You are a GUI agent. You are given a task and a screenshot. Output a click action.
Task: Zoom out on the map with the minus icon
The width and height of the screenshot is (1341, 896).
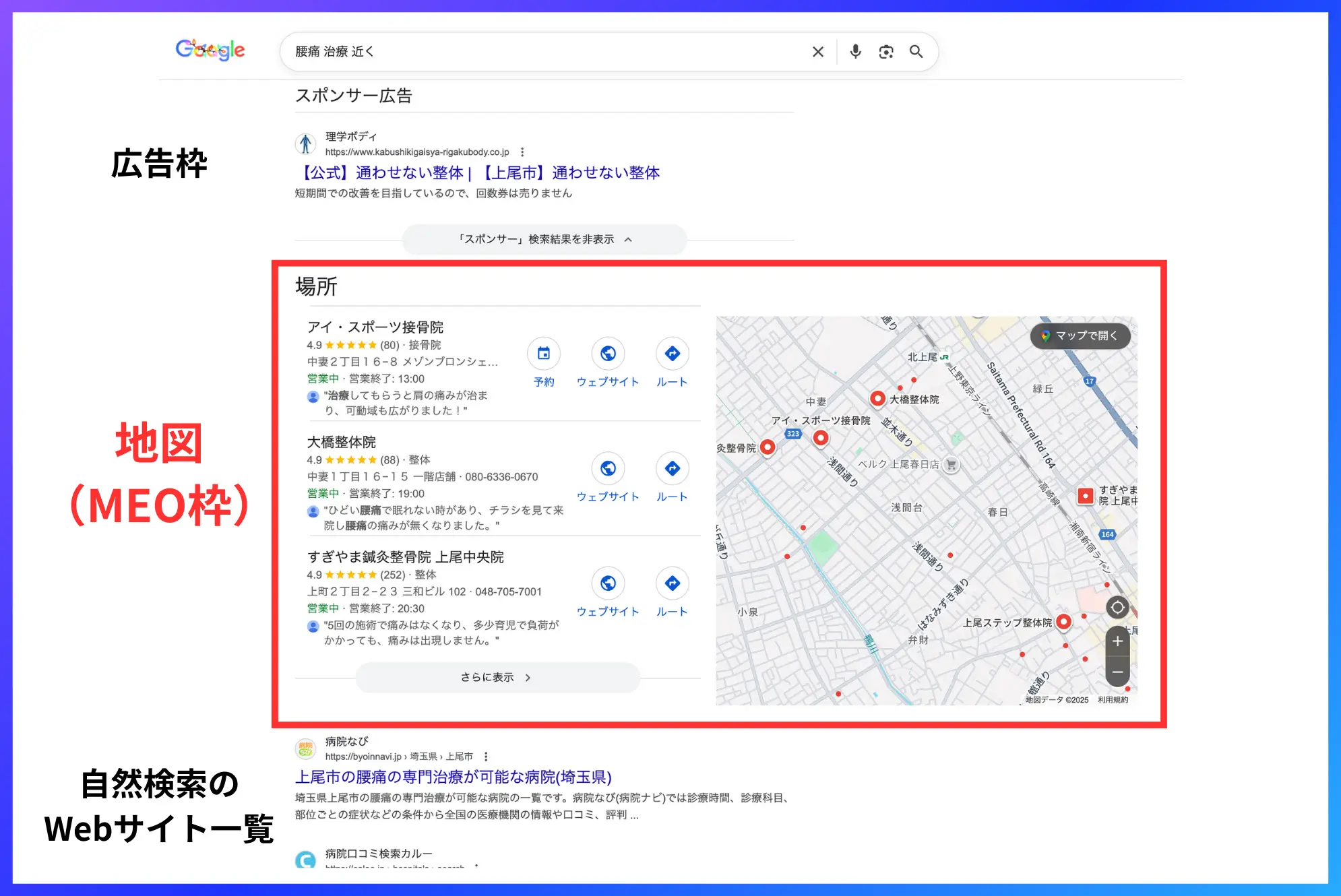(1117, 673)
